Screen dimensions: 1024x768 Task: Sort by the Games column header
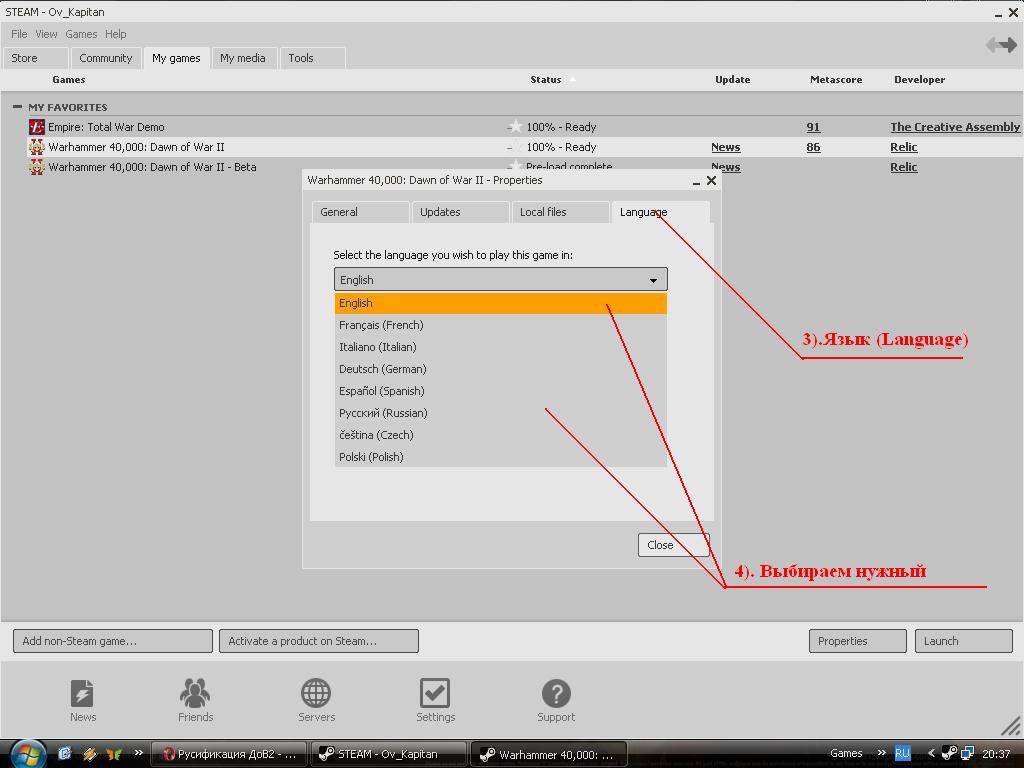pos(69,80)
